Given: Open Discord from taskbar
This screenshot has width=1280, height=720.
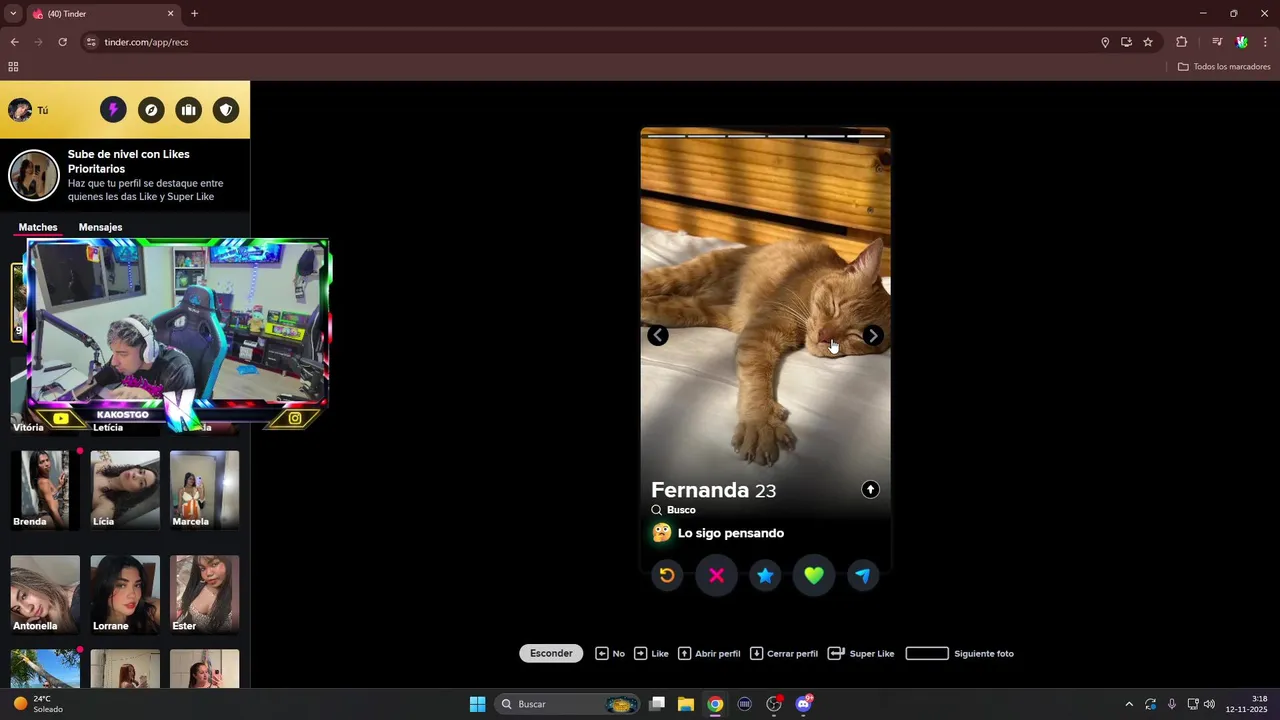Looking at the screenshot, I should [804, 704].
